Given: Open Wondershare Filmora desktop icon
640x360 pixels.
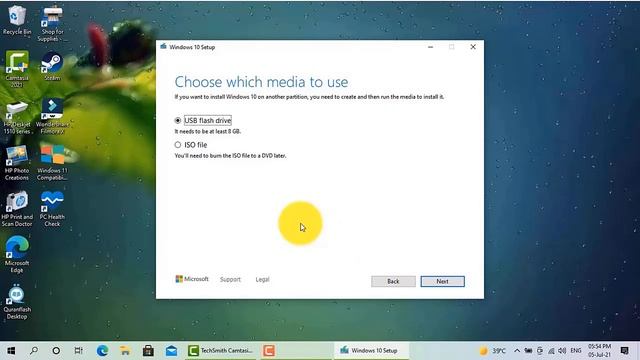Looking at the screenshot, I should [x=52, y=116].
